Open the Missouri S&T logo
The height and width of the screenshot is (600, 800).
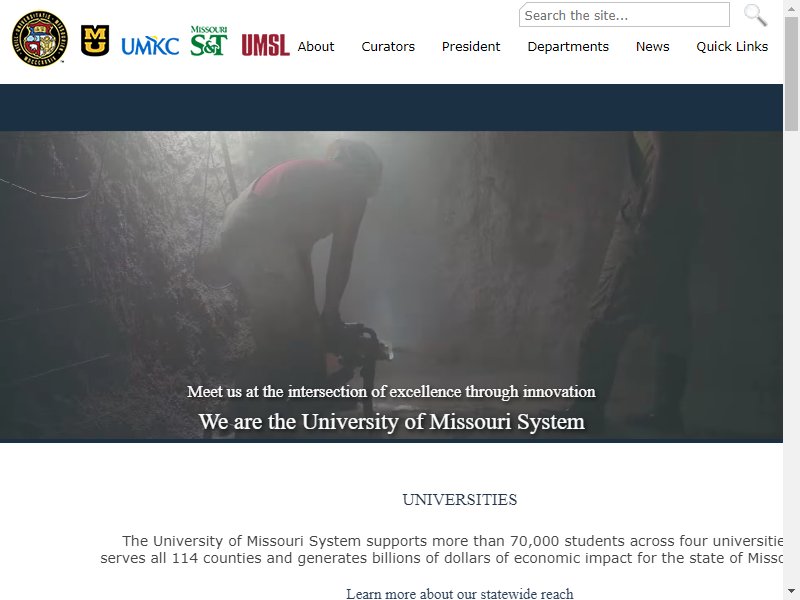[x=209, y=41]
